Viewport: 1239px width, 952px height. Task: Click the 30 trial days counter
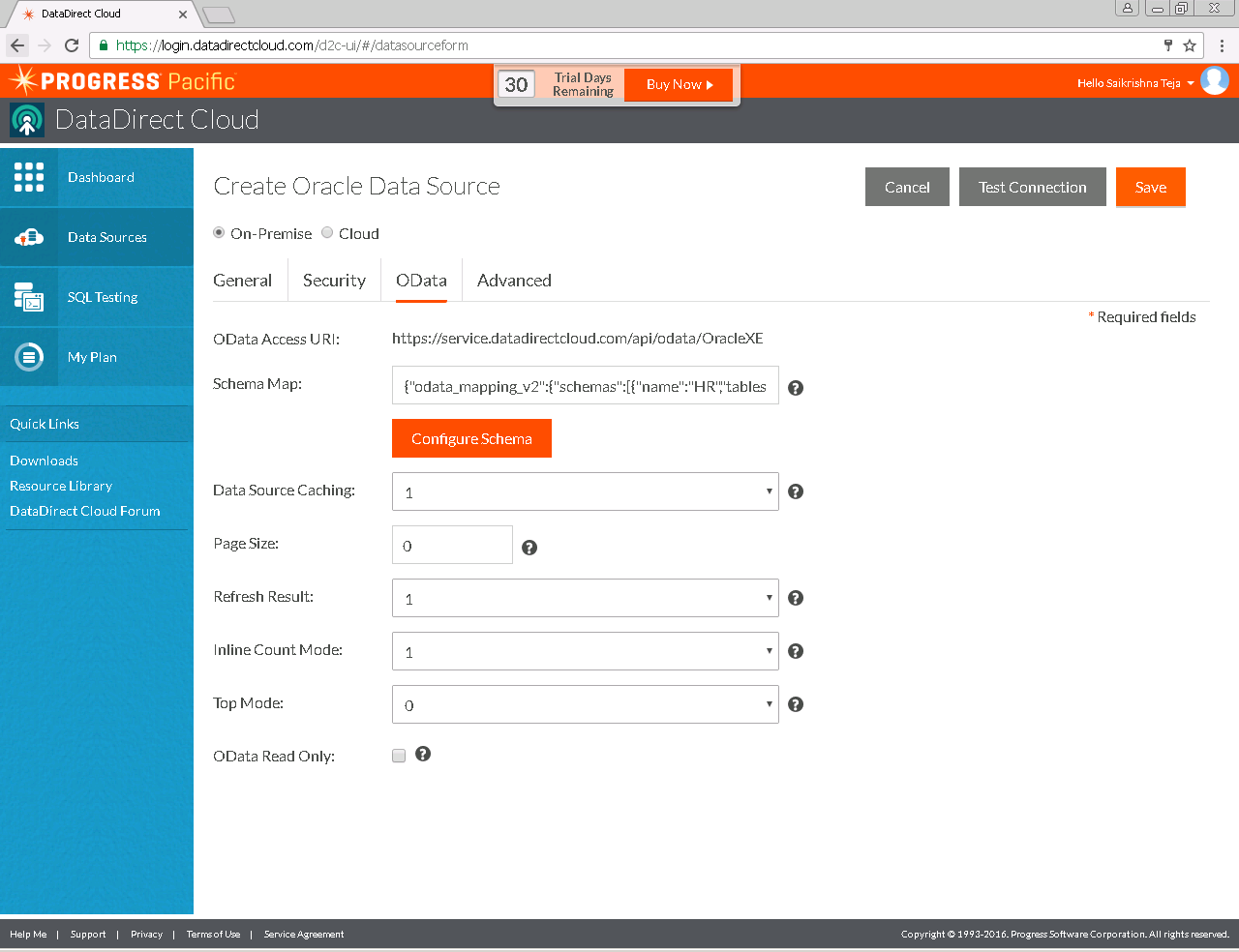point(517,84)
